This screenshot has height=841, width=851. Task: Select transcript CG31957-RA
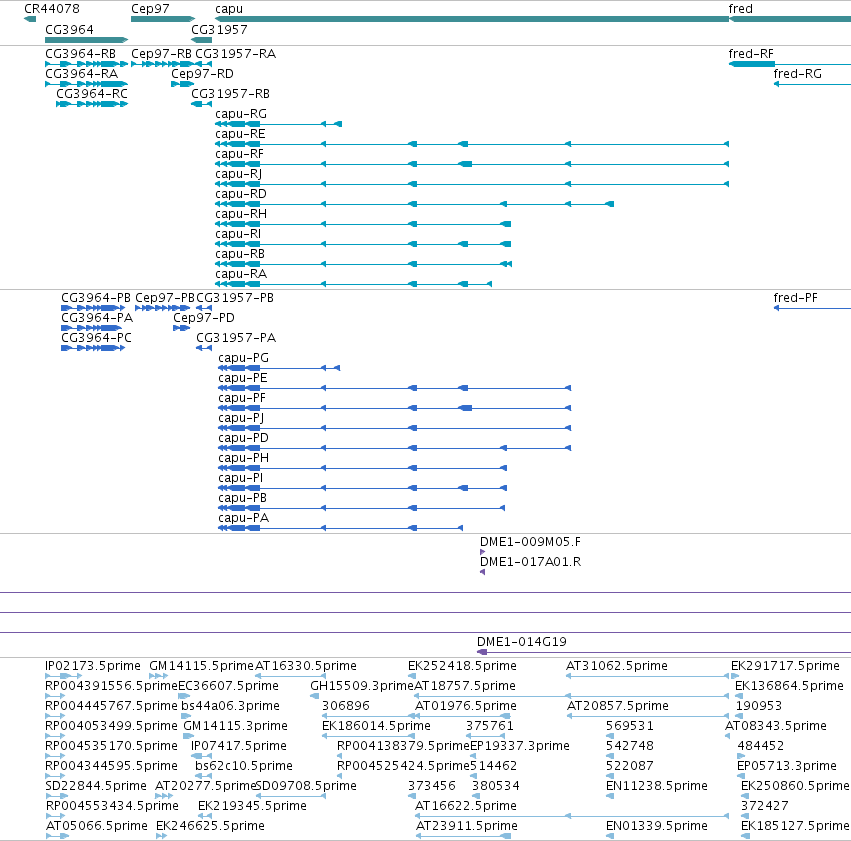(x=236, y=54)
